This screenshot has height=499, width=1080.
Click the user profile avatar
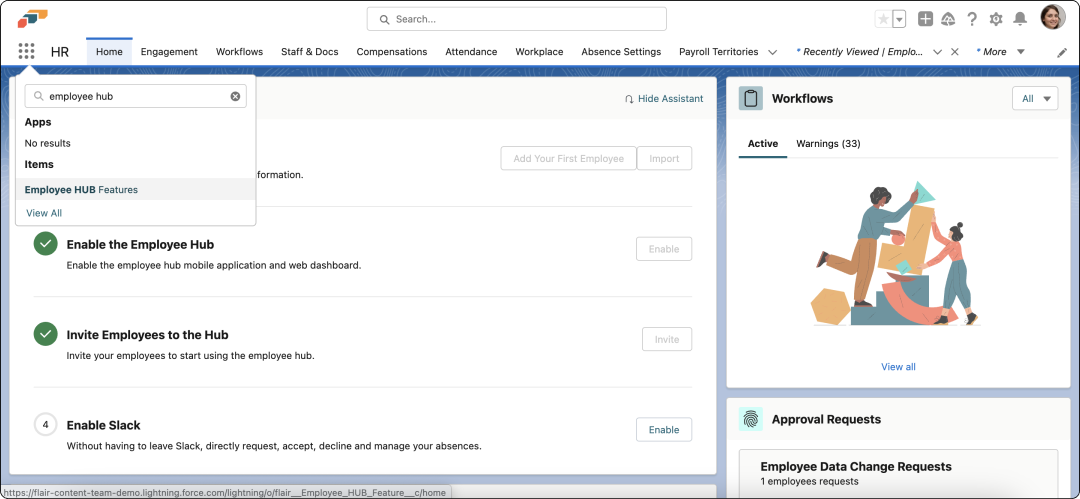pos(1052,18)
